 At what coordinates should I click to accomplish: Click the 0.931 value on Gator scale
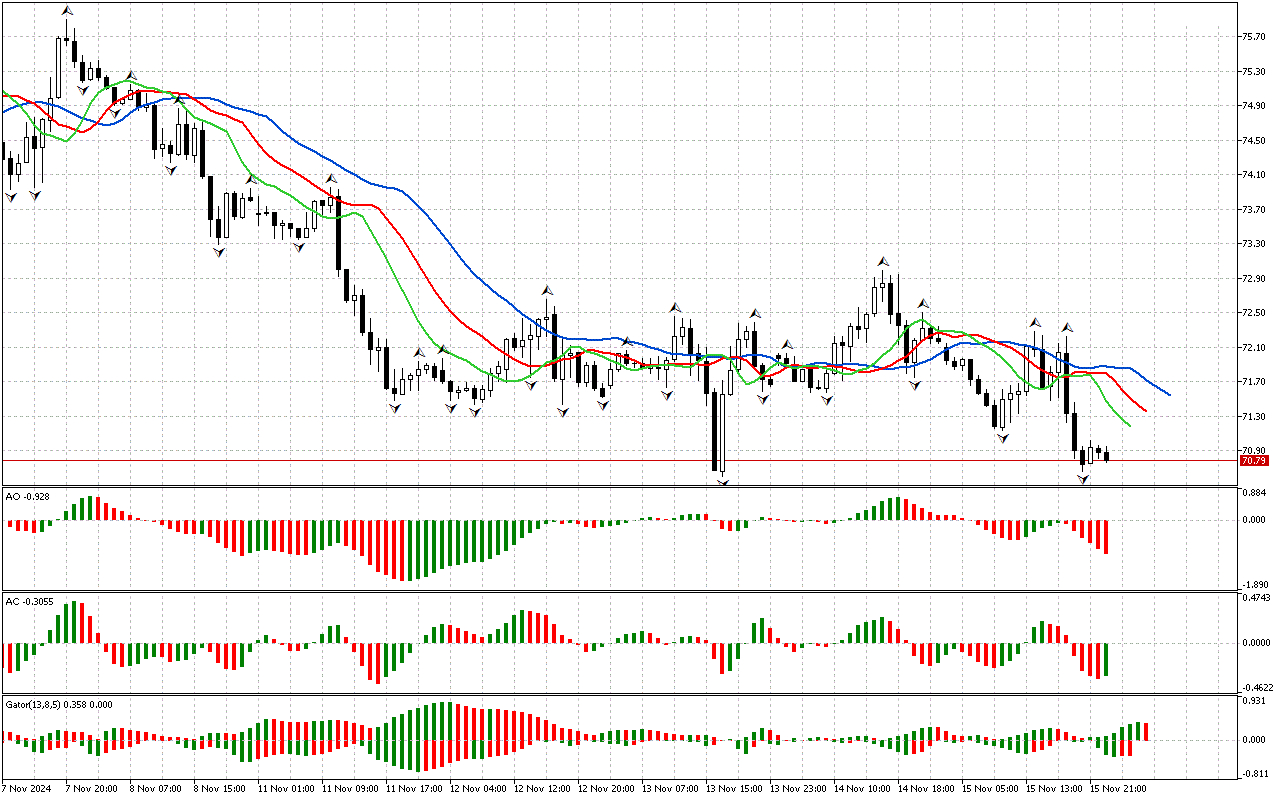coord(1254,700)
